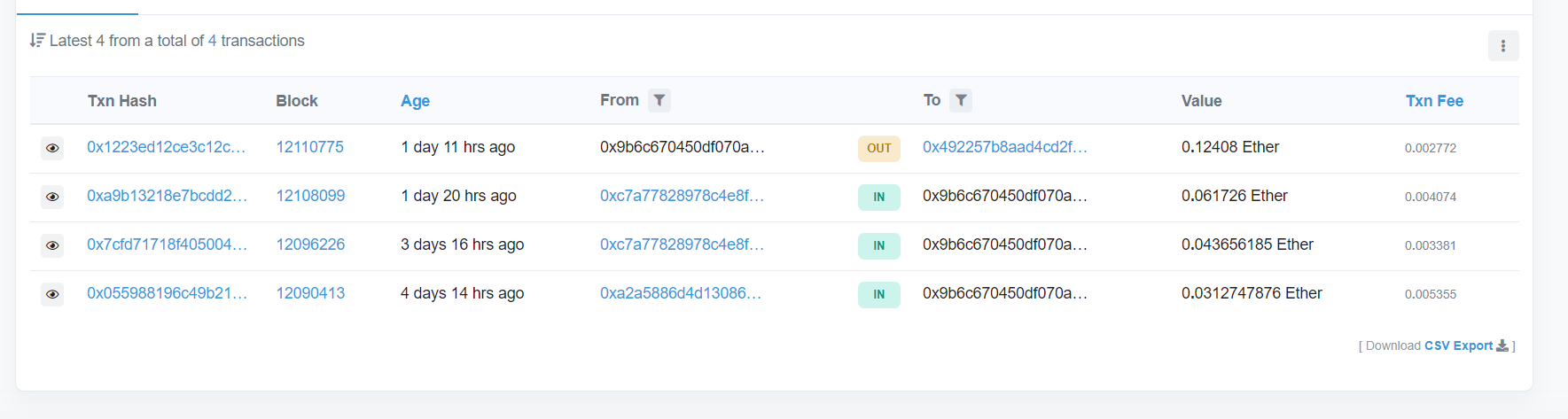Open transaction hash 0x1223ed12ce3c12c
This screenshot has width=1568, height=419.
click(166, 147)
